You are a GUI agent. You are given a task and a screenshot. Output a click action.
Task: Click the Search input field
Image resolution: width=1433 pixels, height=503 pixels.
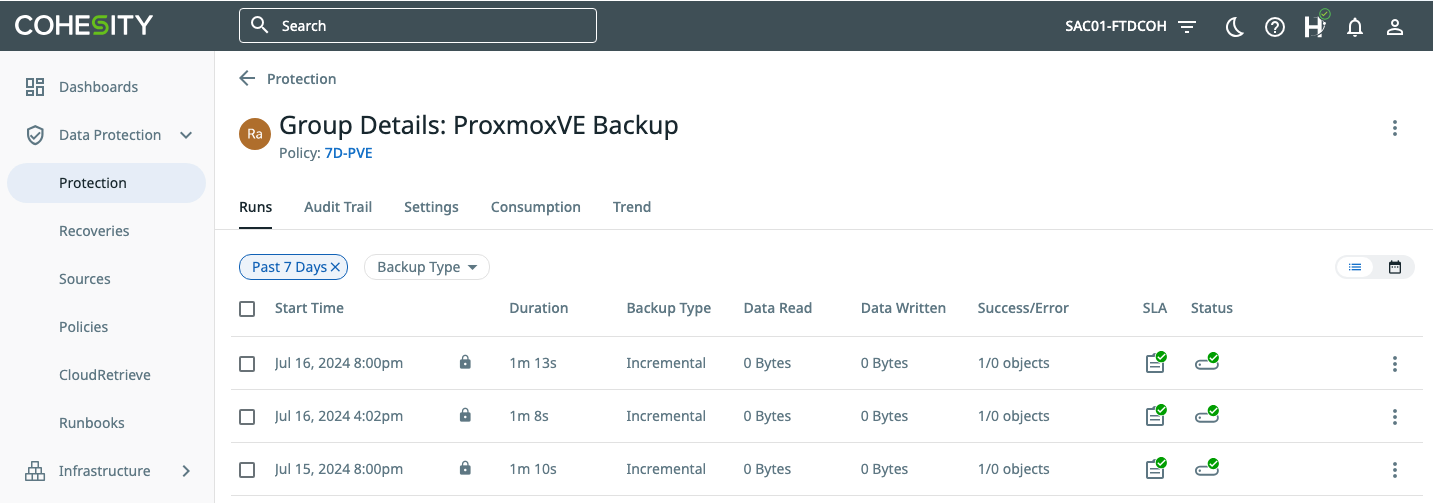click(x=430, y=26)
